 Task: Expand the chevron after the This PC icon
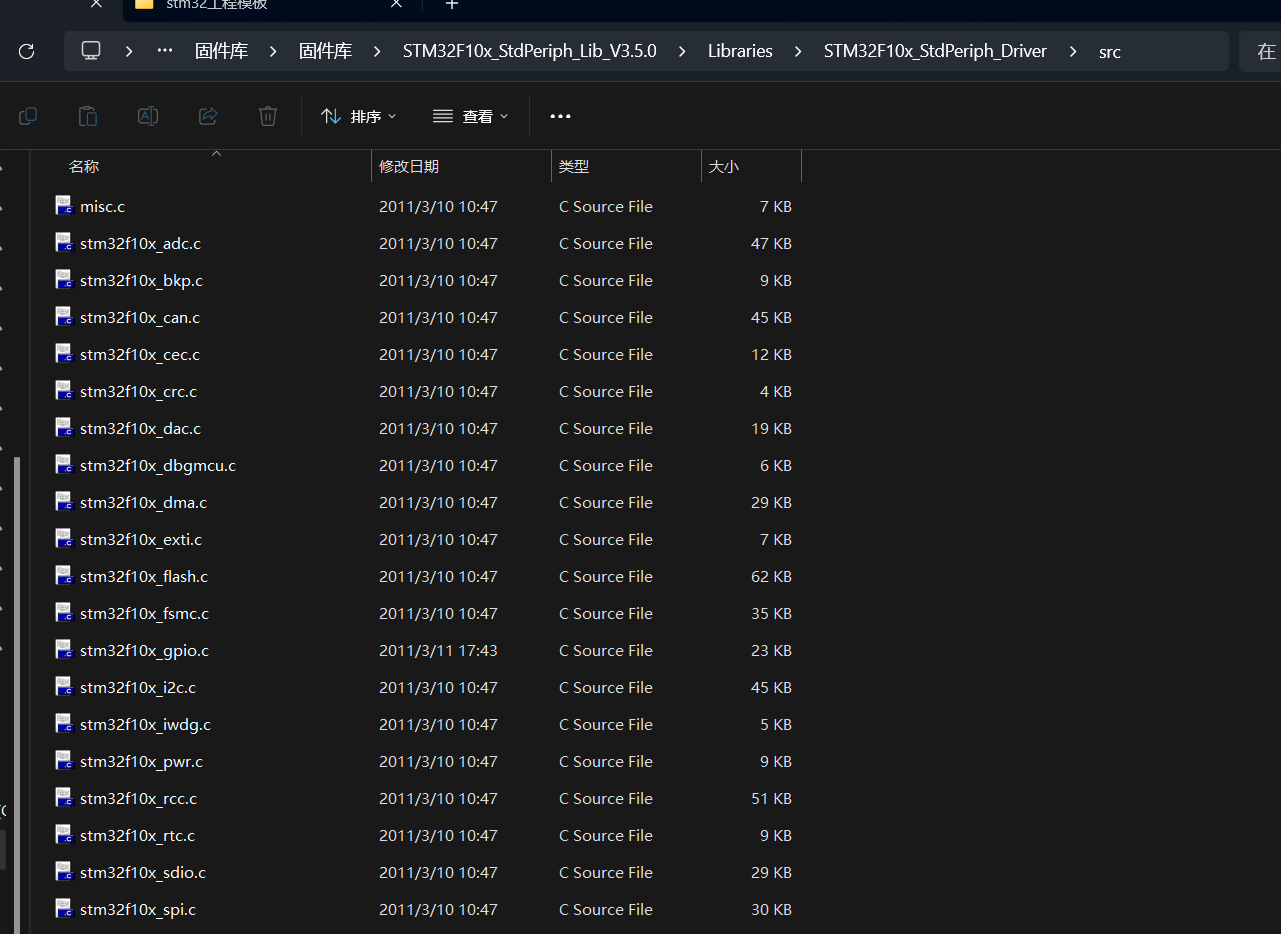tap(129, 51)
